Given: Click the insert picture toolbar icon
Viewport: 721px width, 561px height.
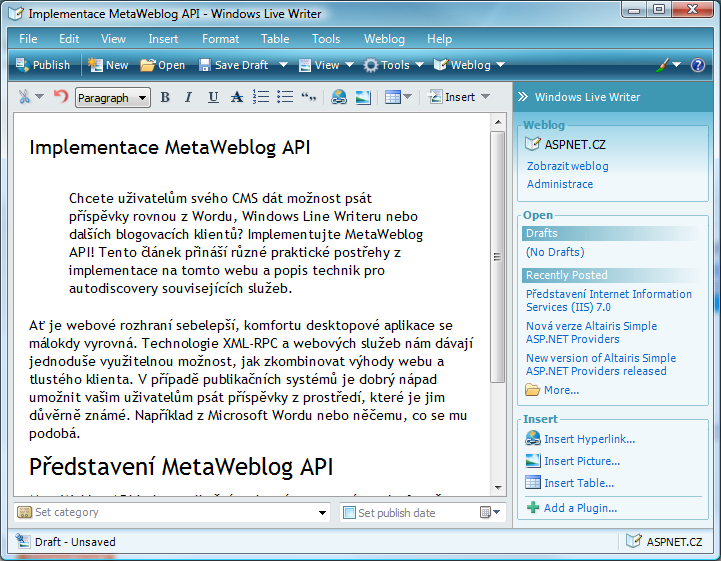Looking at the screenshot, I should (x=363, y=97).
